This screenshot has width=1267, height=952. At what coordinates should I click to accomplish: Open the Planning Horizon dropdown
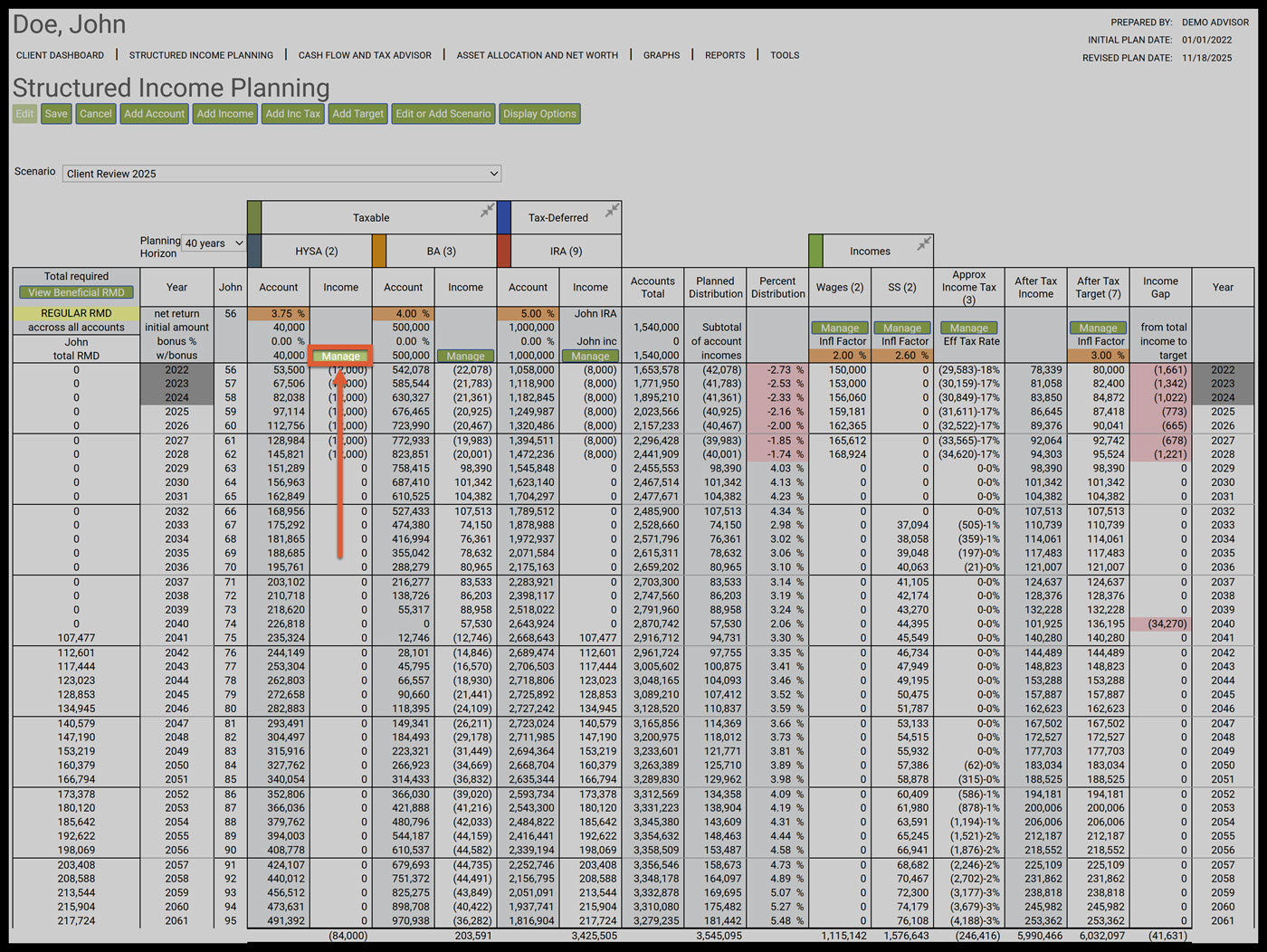click(x=214, y=243)
